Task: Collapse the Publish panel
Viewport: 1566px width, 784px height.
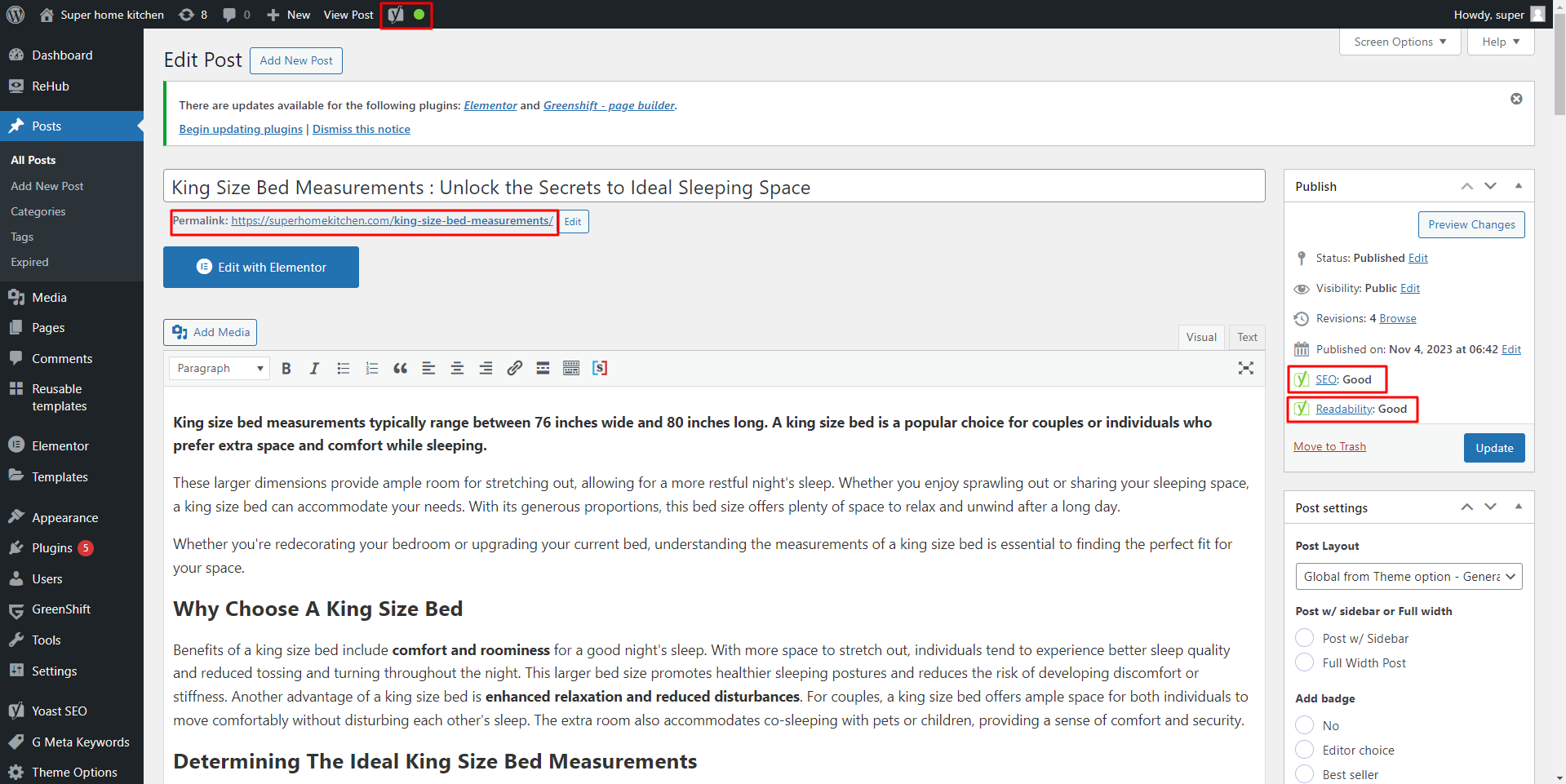Action: point(1518,186)
